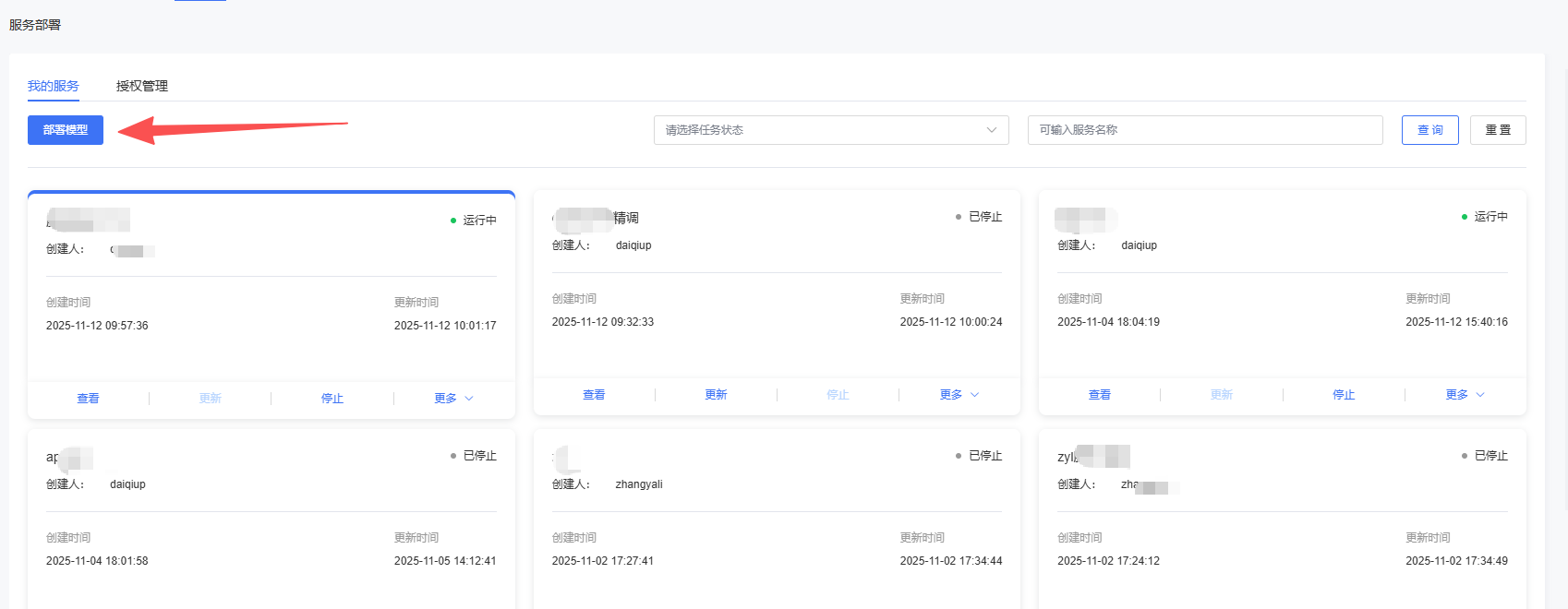Image resolution: width=1568 pixels, height=609 pixels.
Task: Click 更新 on the 精调 service card
Action: 716,395
